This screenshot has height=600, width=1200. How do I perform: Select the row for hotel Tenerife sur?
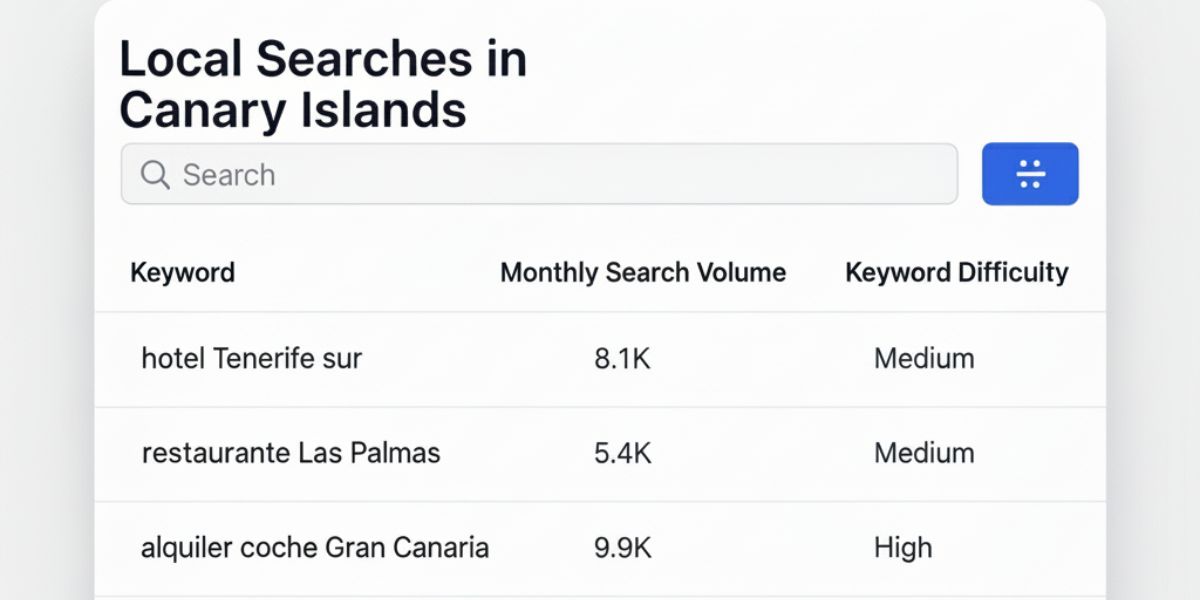[600, 359]
